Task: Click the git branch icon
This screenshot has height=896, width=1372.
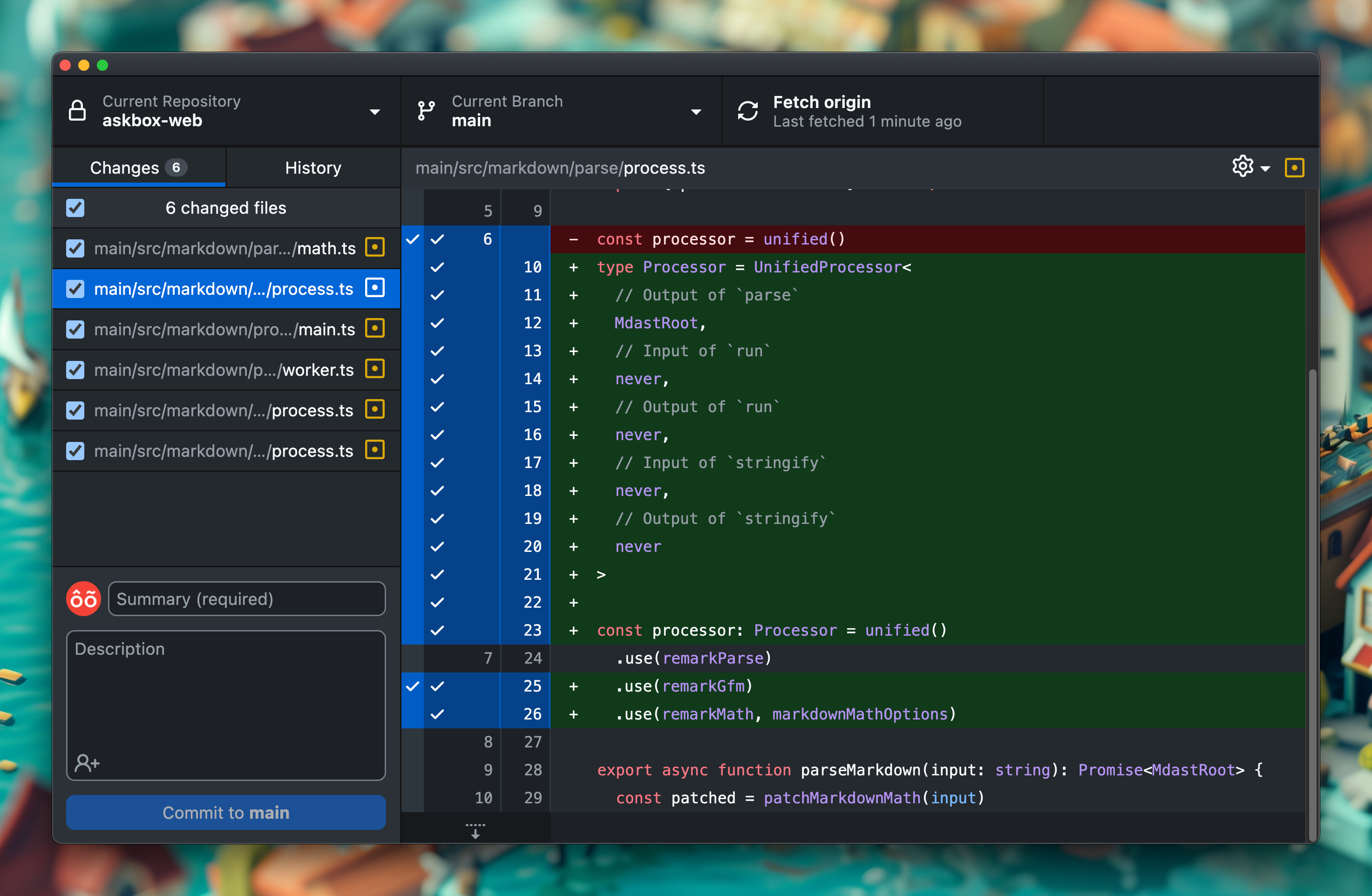Action: pos(426,111)
